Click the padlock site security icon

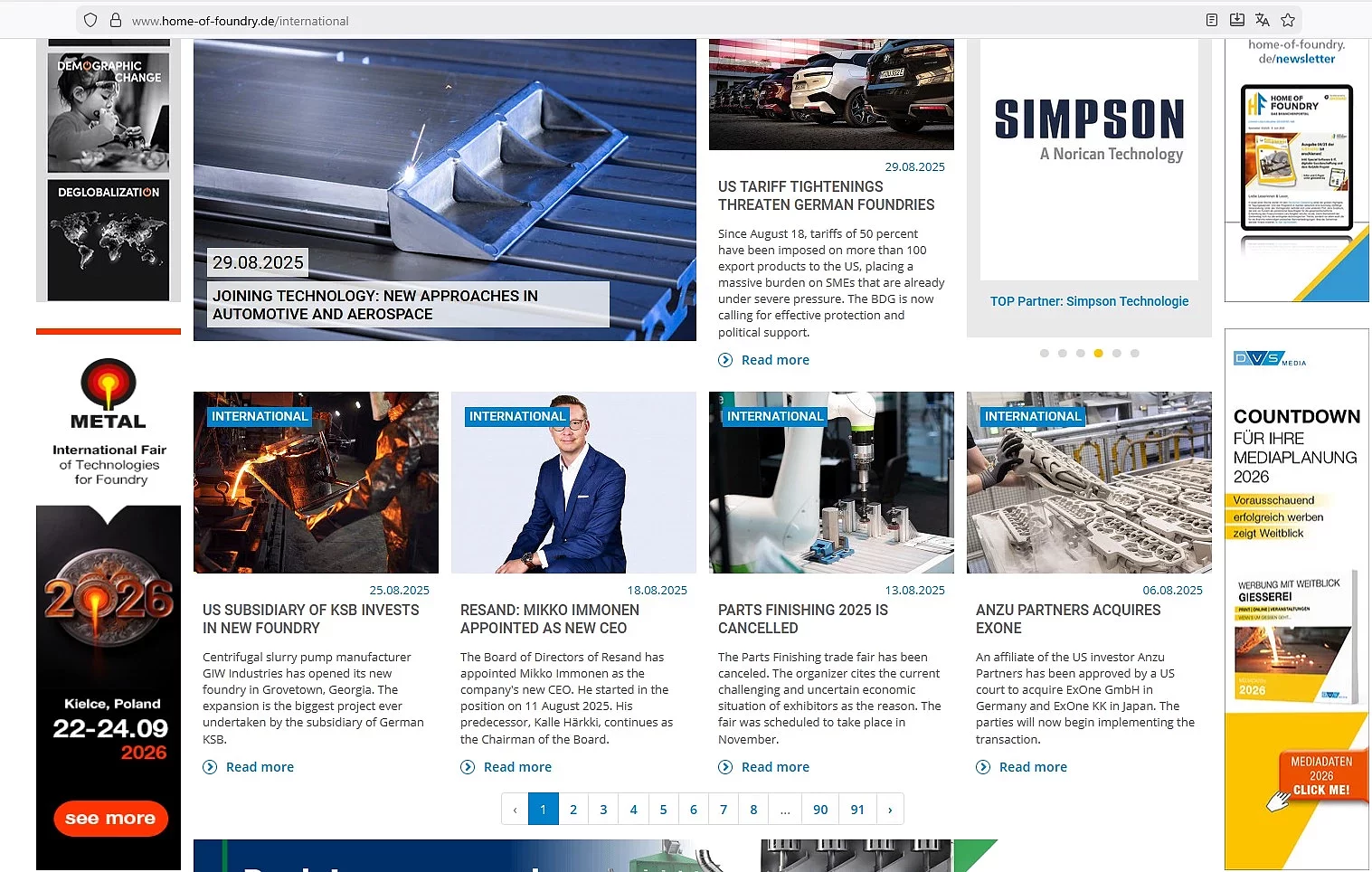click(116, 20)
